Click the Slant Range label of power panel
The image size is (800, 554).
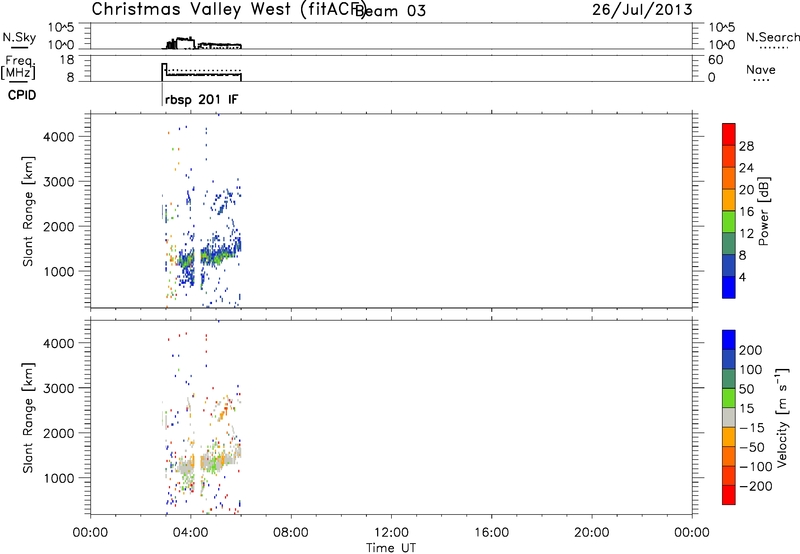28,211
